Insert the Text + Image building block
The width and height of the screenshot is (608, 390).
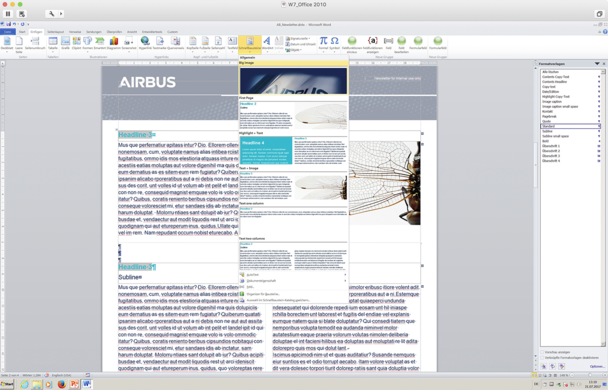point(294,184)
